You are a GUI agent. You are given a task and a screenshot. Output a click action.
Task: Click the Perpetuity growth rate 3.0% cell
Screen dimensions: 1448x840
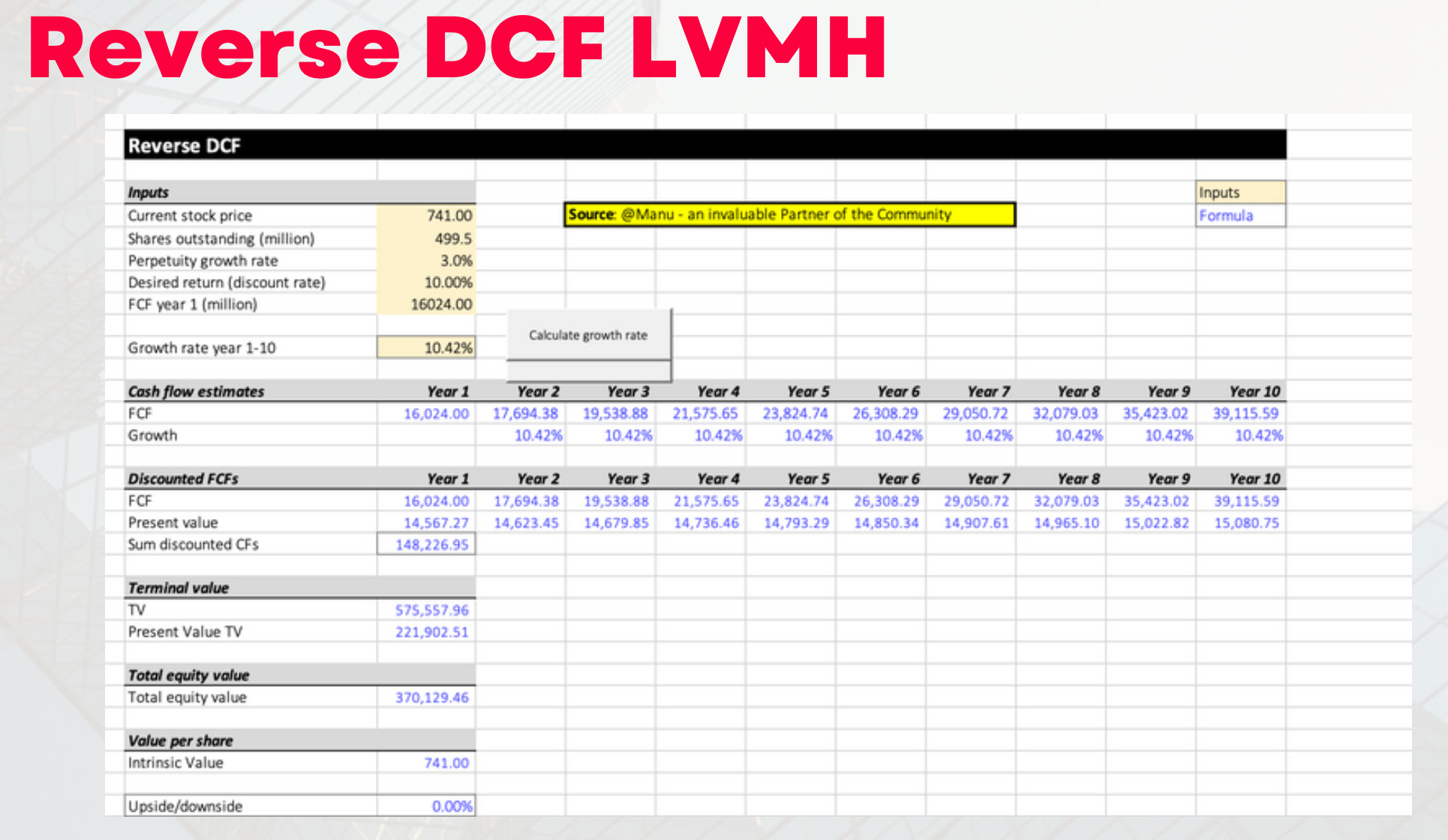click(426, 260)
